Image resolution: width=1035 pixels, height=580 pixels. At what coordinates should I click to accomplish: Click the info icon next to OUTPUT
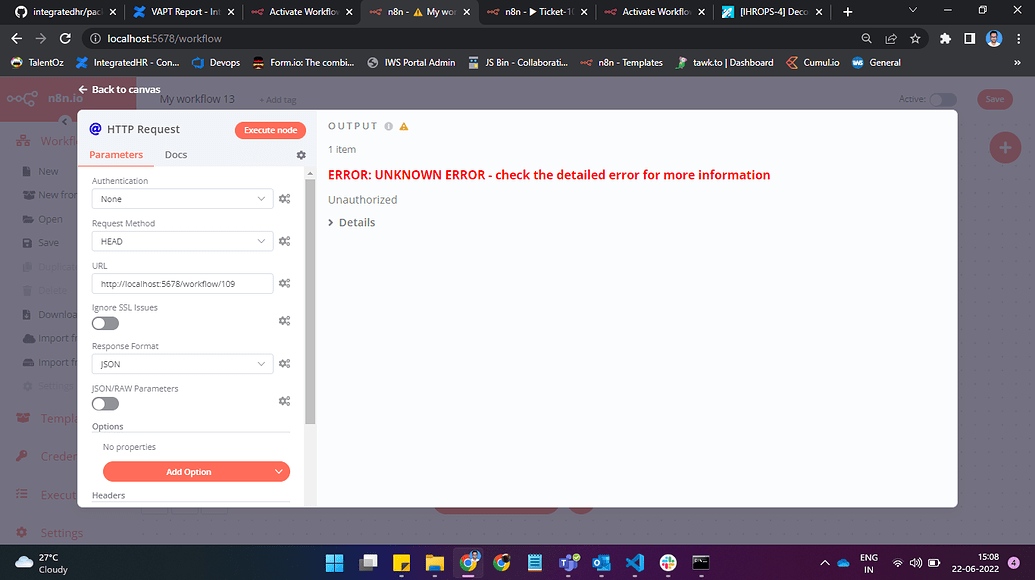389,127
